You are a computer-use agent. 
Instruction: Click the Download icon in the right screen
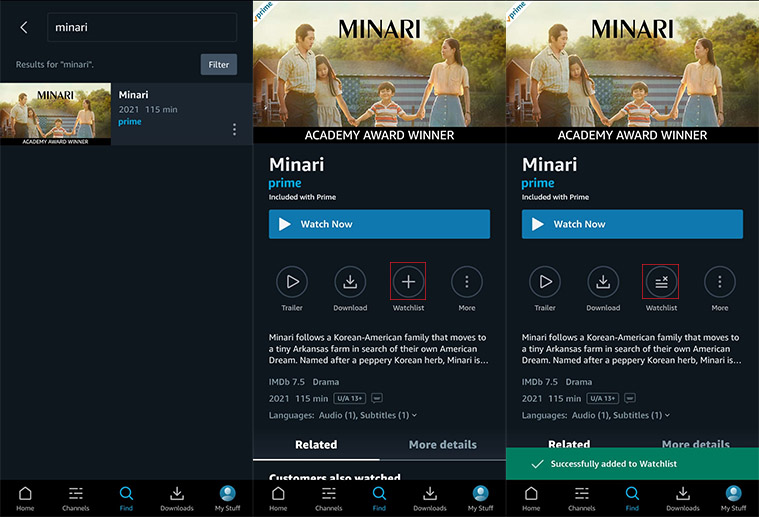603,282
